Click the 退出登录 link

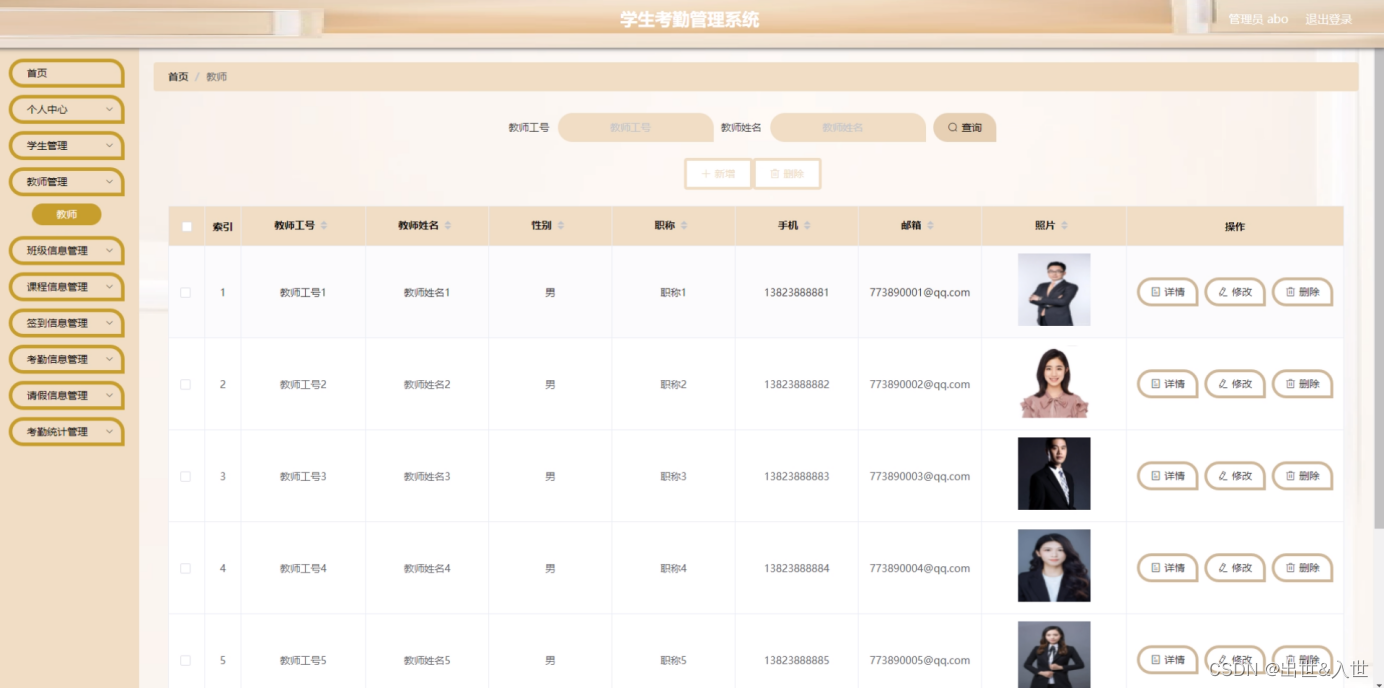(1328, 19)
